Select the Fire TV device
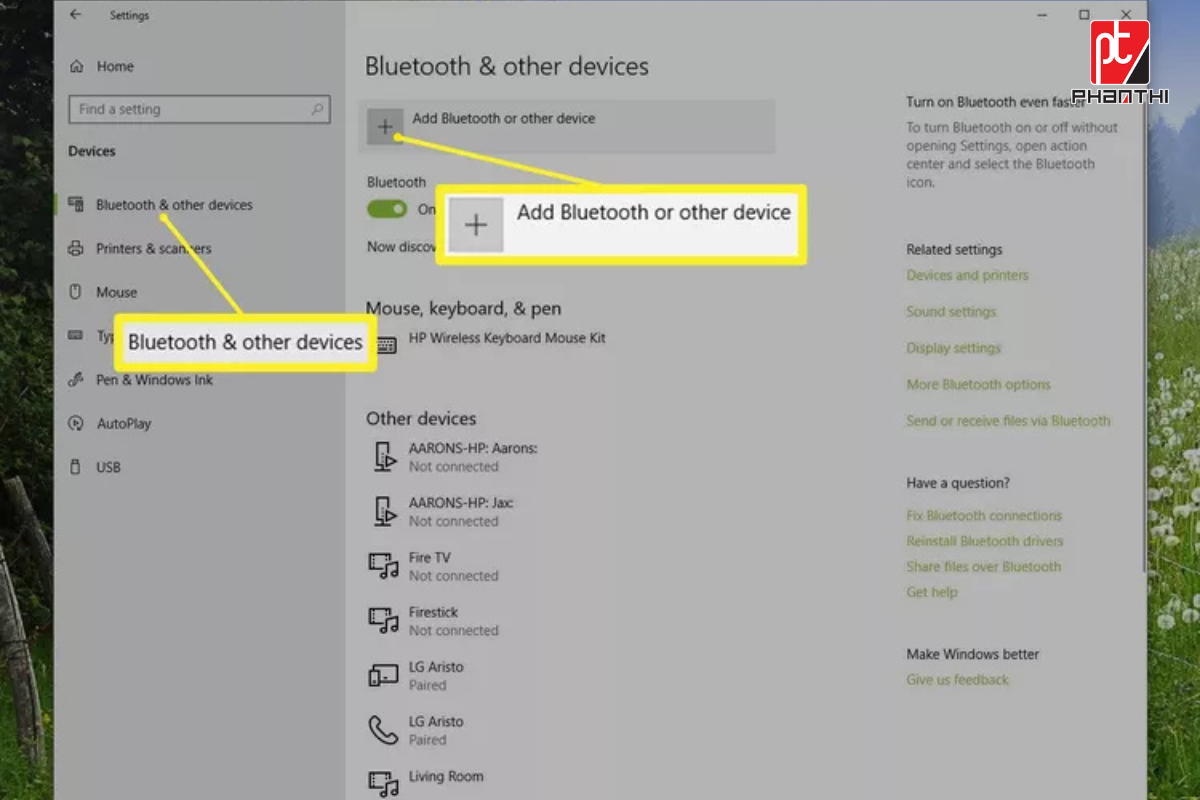 (430, 558)
